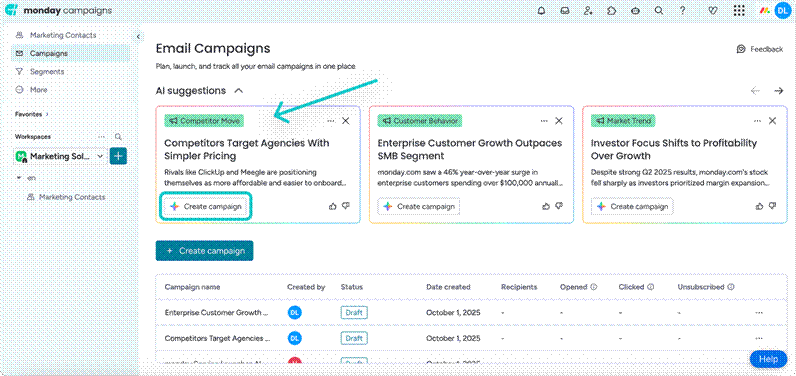Click the Opened column info icon
Image resolution: width=796 pixels, height=376 pixels.
point(594,287)
